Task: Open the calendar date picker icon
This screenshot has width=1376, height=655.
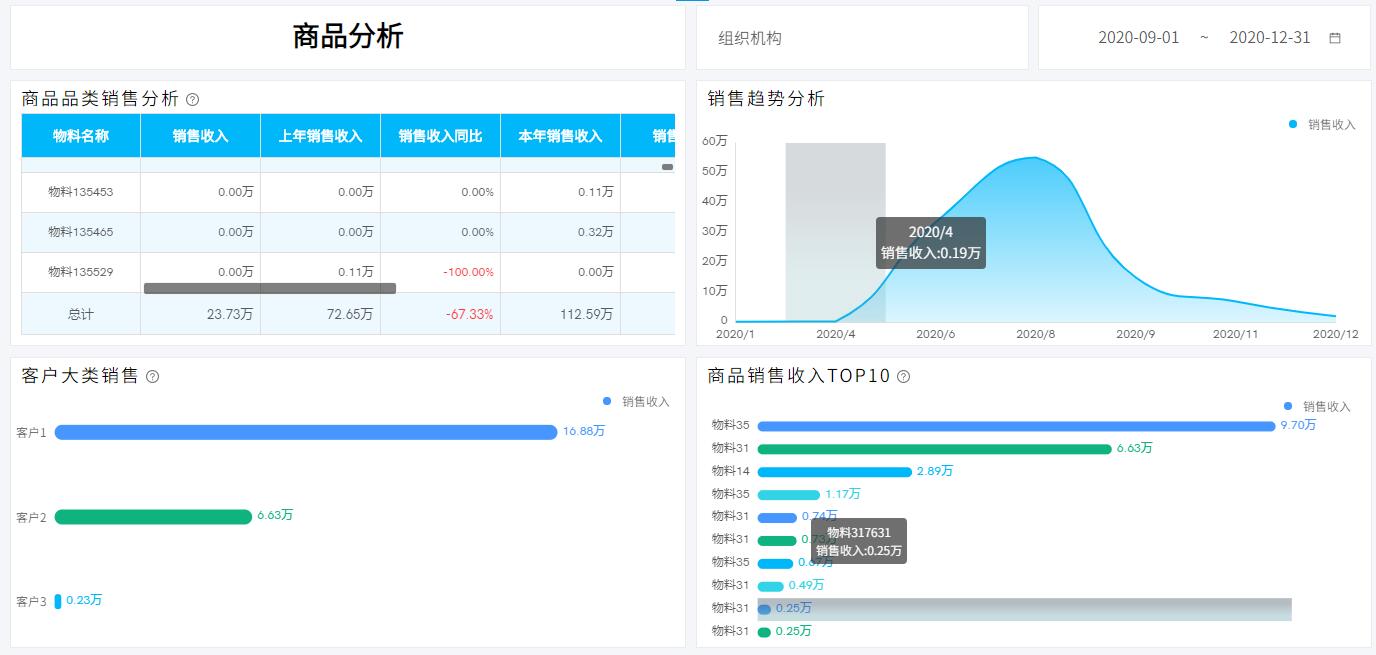Action: pyautogui.click(x=1336, y=37)
